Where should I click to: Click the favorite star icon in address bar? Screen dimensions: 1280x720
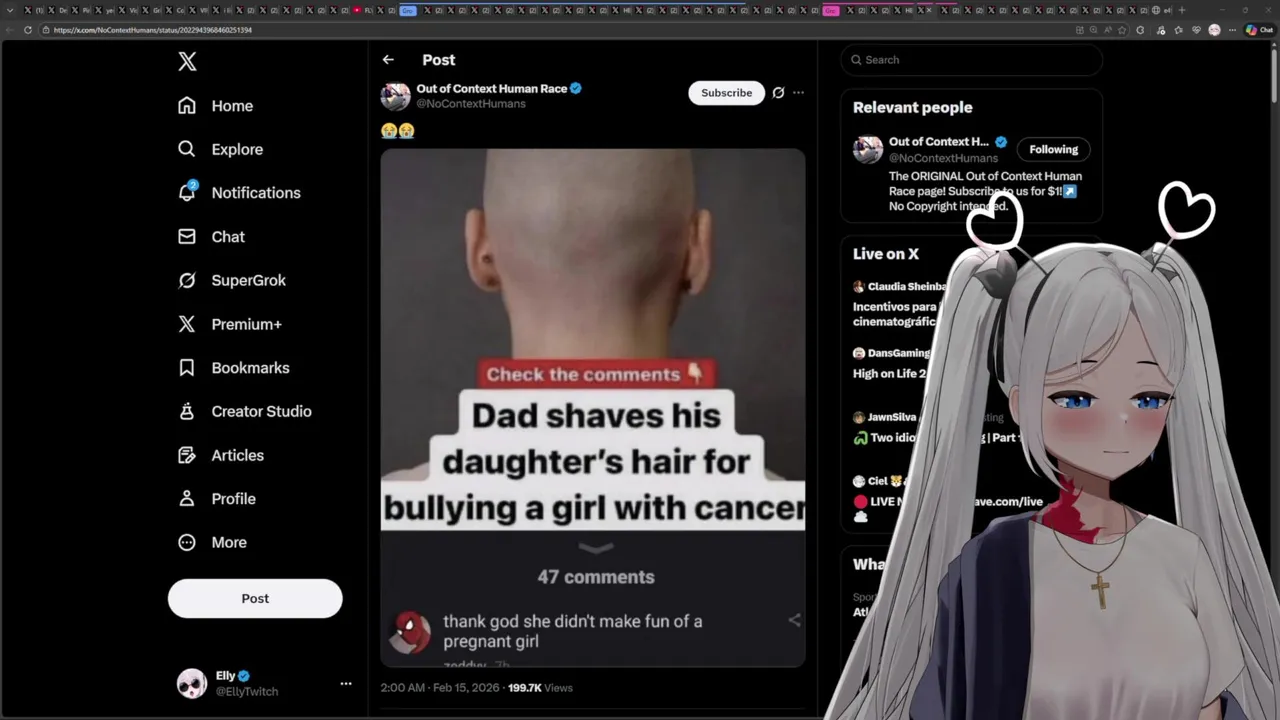tap(1123, 30)
